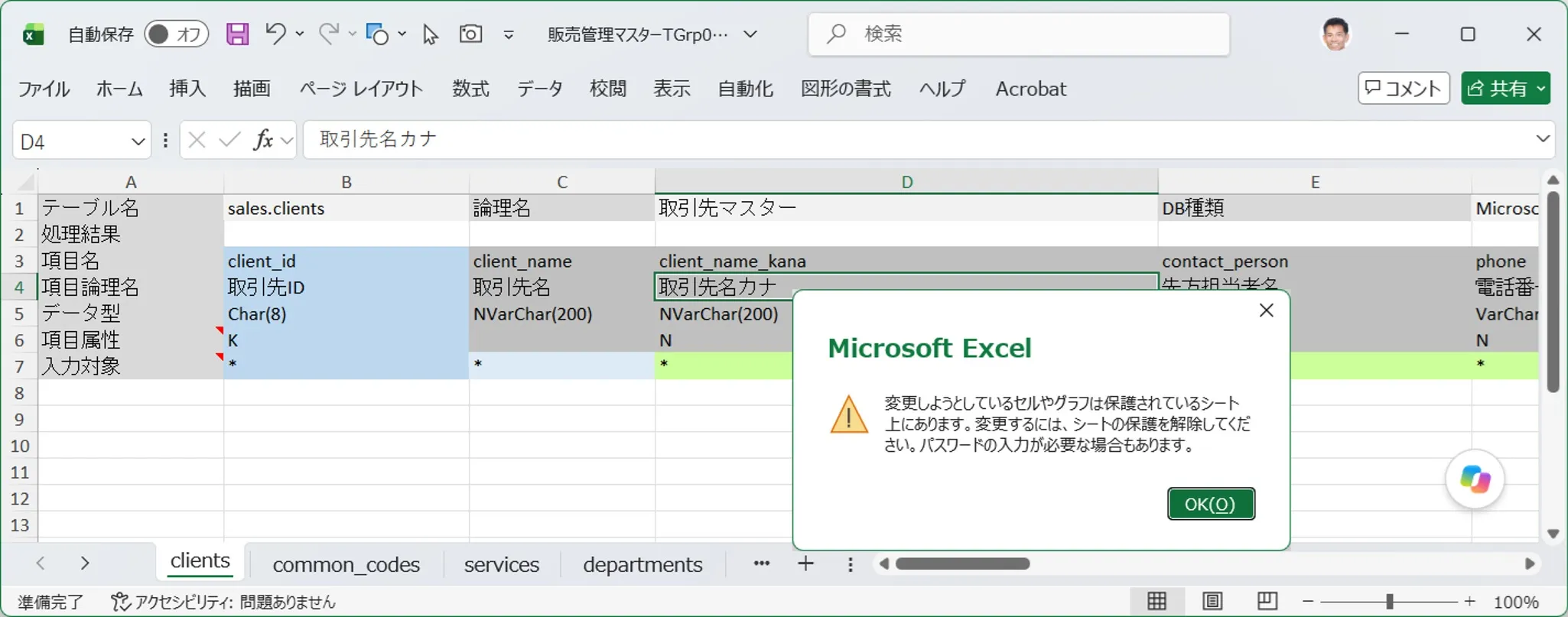Expand the formula bar chevron
Image resolution: width=1568 pixels, height=617 pixels.
tap(1543, 139)
